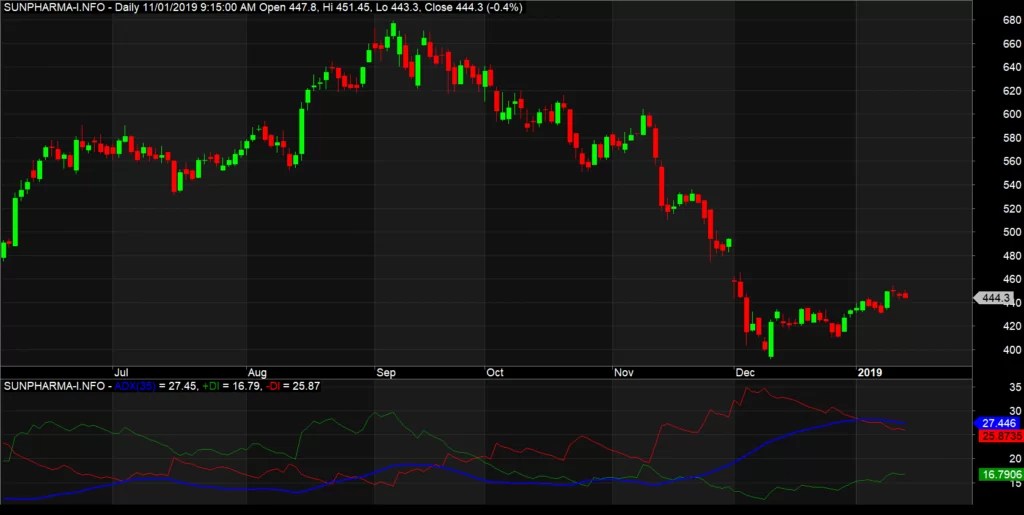
Task: Click the 560 price axis label
Action: (x=1012, y=161)
